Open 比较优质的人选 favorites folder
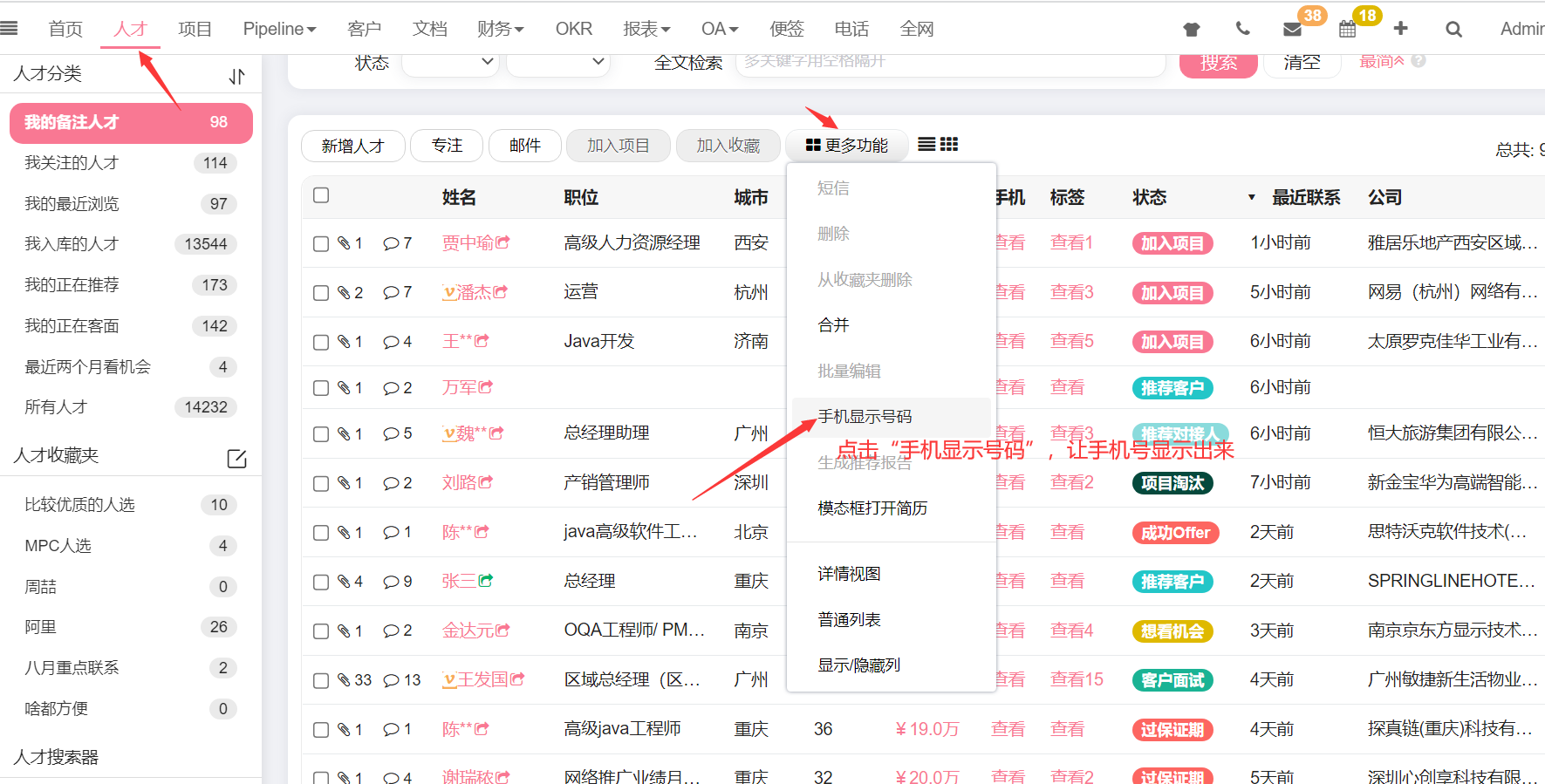Image resolution: width=1545 pixels, height=784 pixels. pos(131,505)
